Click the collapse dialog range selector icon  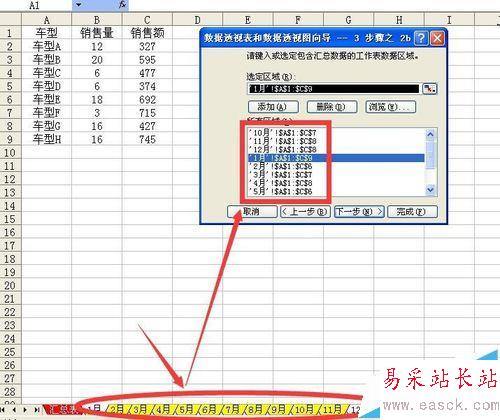[x=429, y=89]
